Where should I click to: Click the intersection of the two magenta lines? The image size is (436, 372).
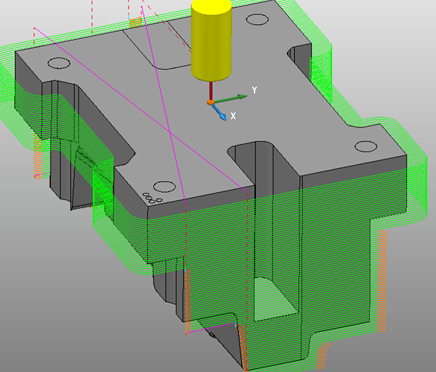(170, 132)
